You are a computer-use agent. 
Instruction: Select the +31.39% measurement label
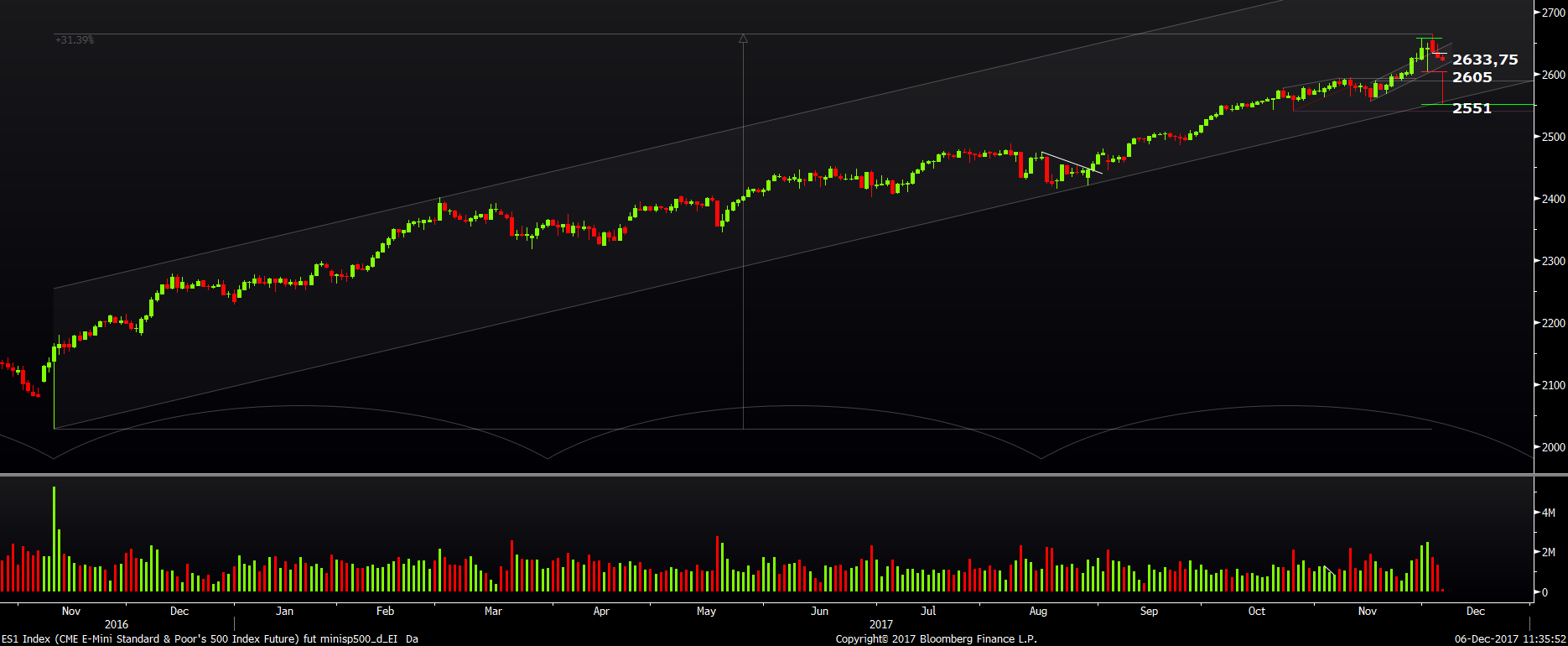[x=75, y=40]
